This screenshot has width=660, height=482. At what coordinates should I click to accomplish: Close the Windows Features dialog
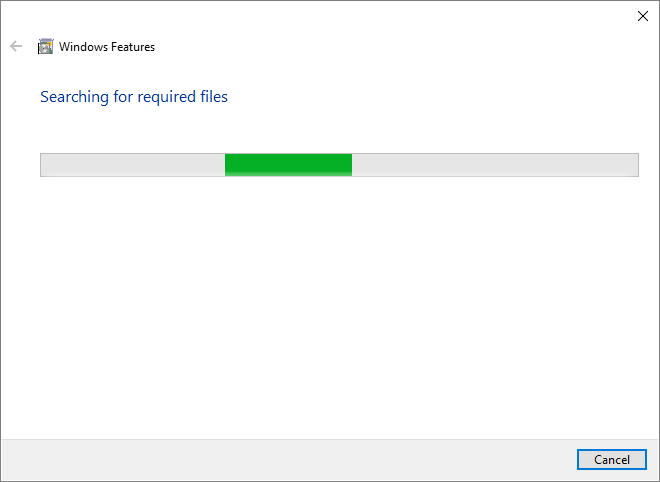pyautogui.click(x=642, y=16)
